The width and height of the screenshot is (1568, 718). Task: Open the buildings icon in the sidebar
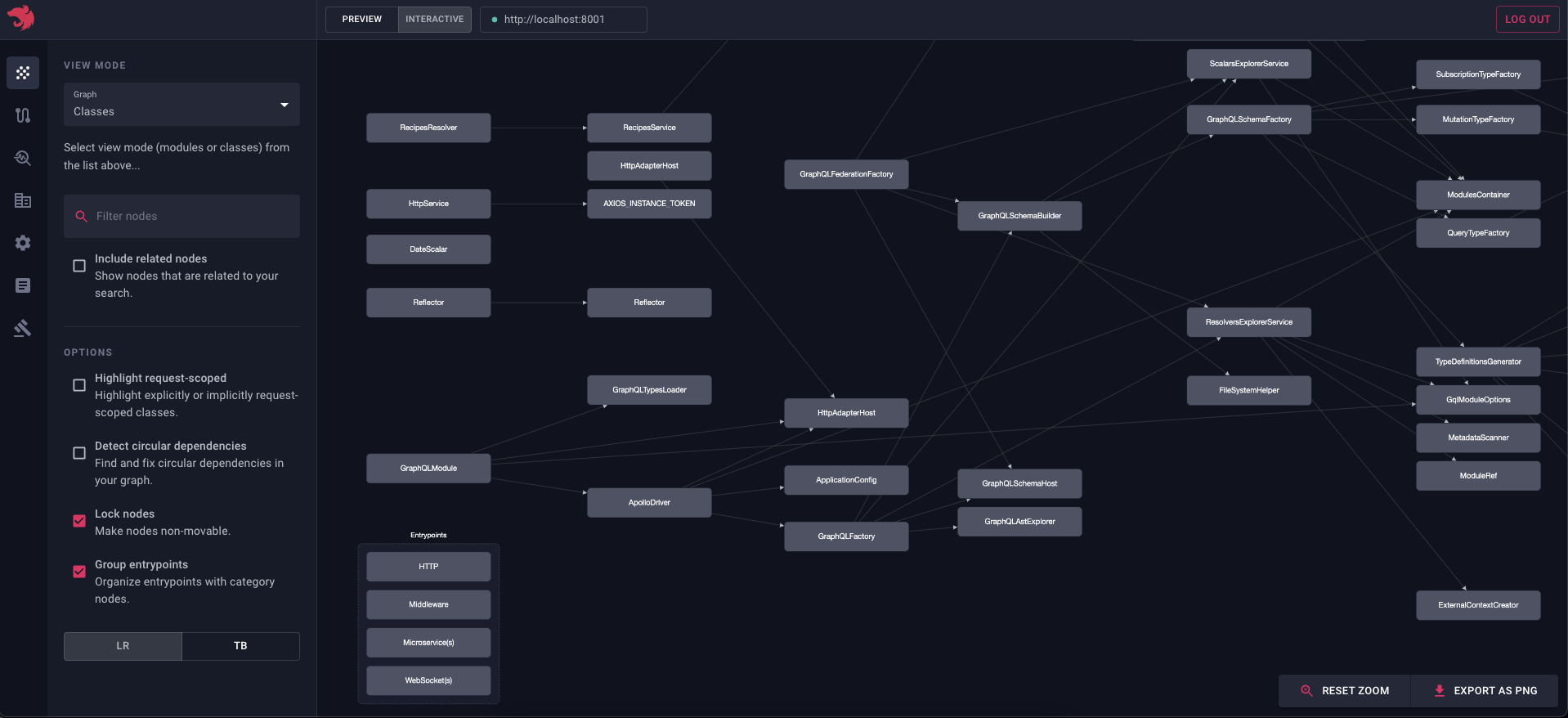click(23, 200)
